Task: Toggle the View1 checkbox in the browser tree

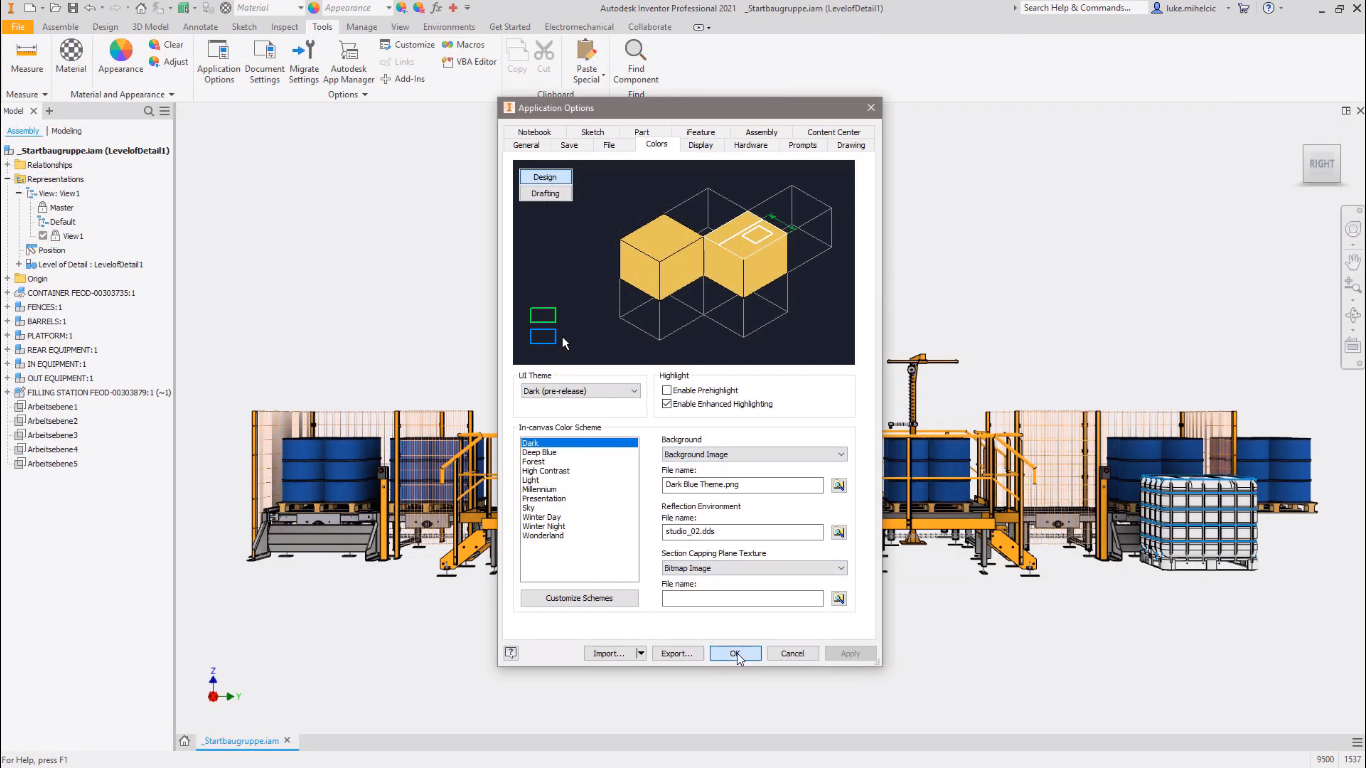Action: (43, 236)
